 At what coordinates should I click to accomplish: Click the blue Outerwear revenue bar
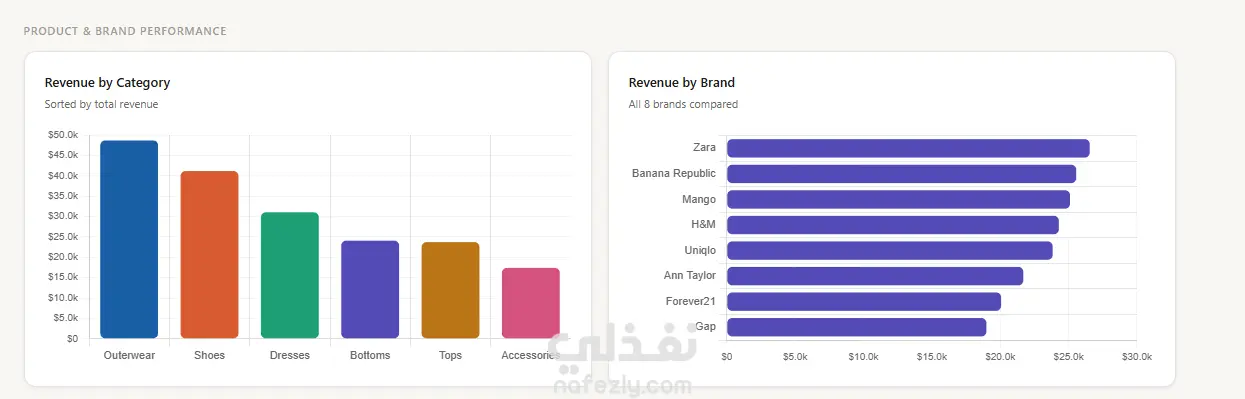[129, 239]
